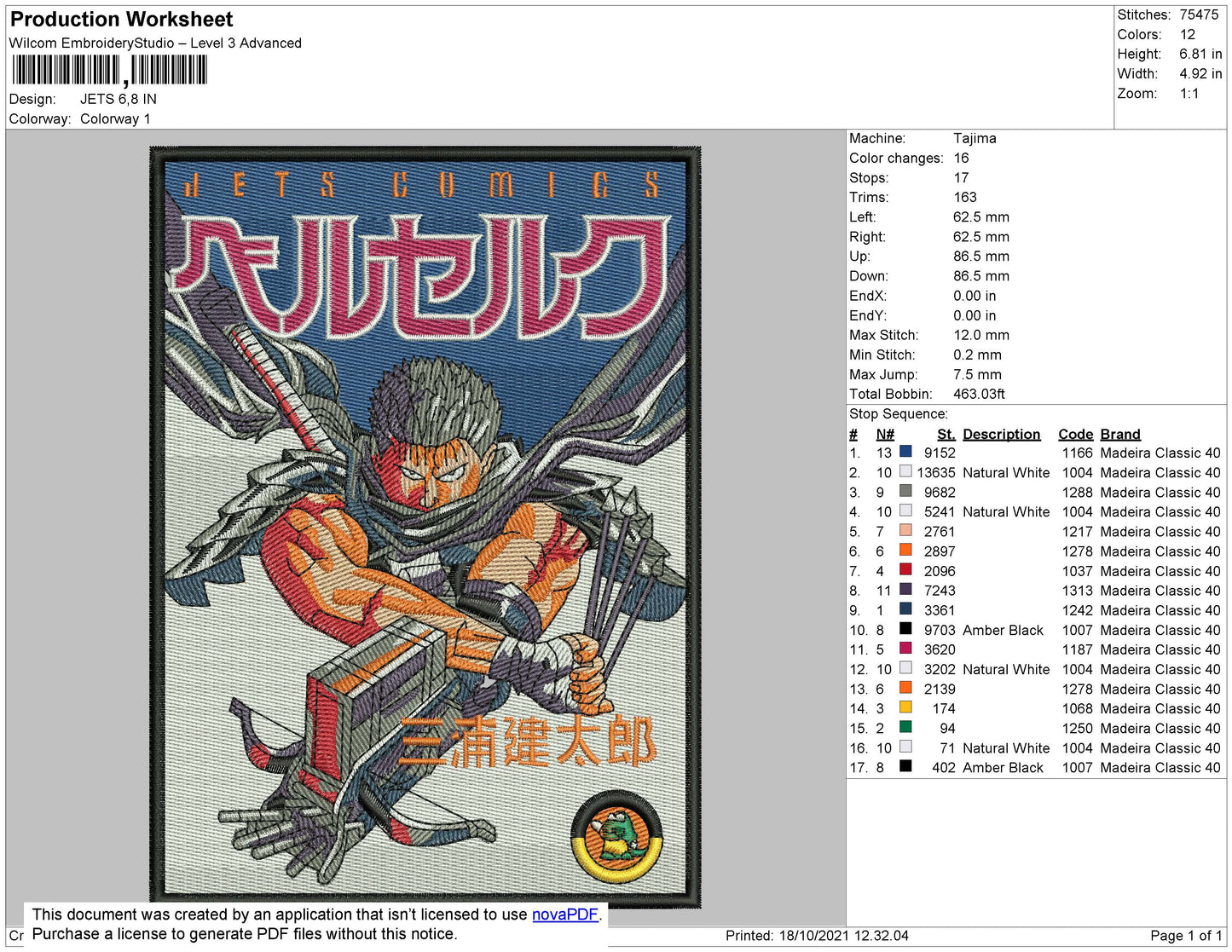Click the 'St.' column header
This screenshot has height=952, width=1232.
(946, 434)
